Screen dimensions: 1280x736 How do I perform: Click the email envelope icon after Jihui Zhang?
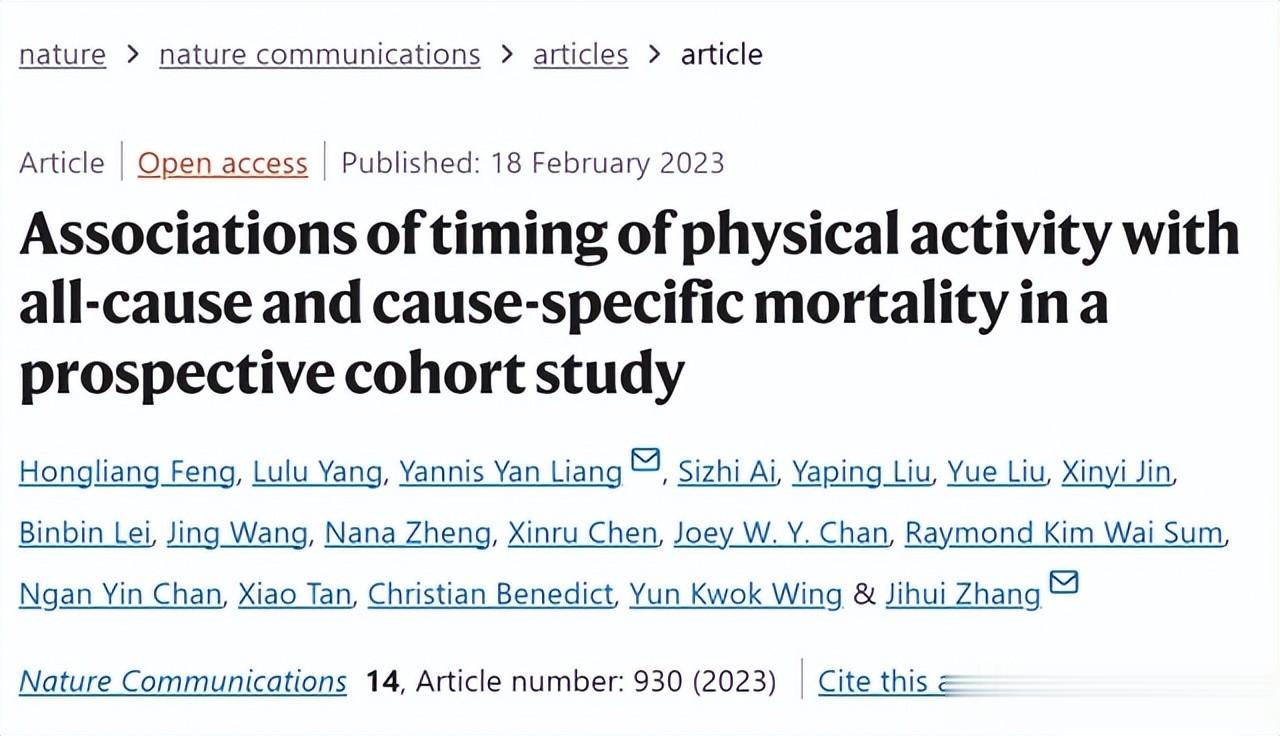[x=1064, y=583]
